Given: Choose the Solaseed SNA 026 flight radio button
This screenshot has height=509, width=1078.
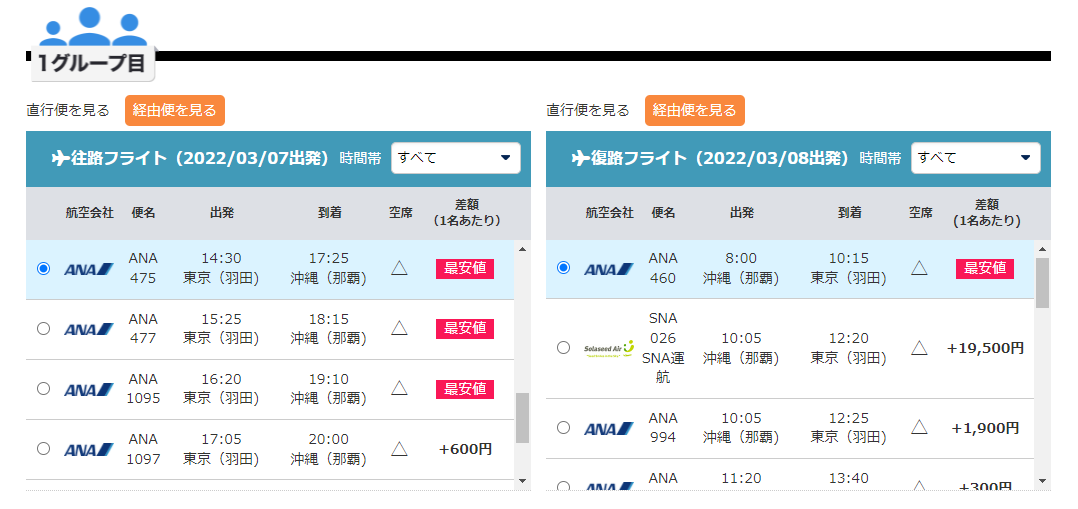Looking at the screenshot, I should [563, 347].
